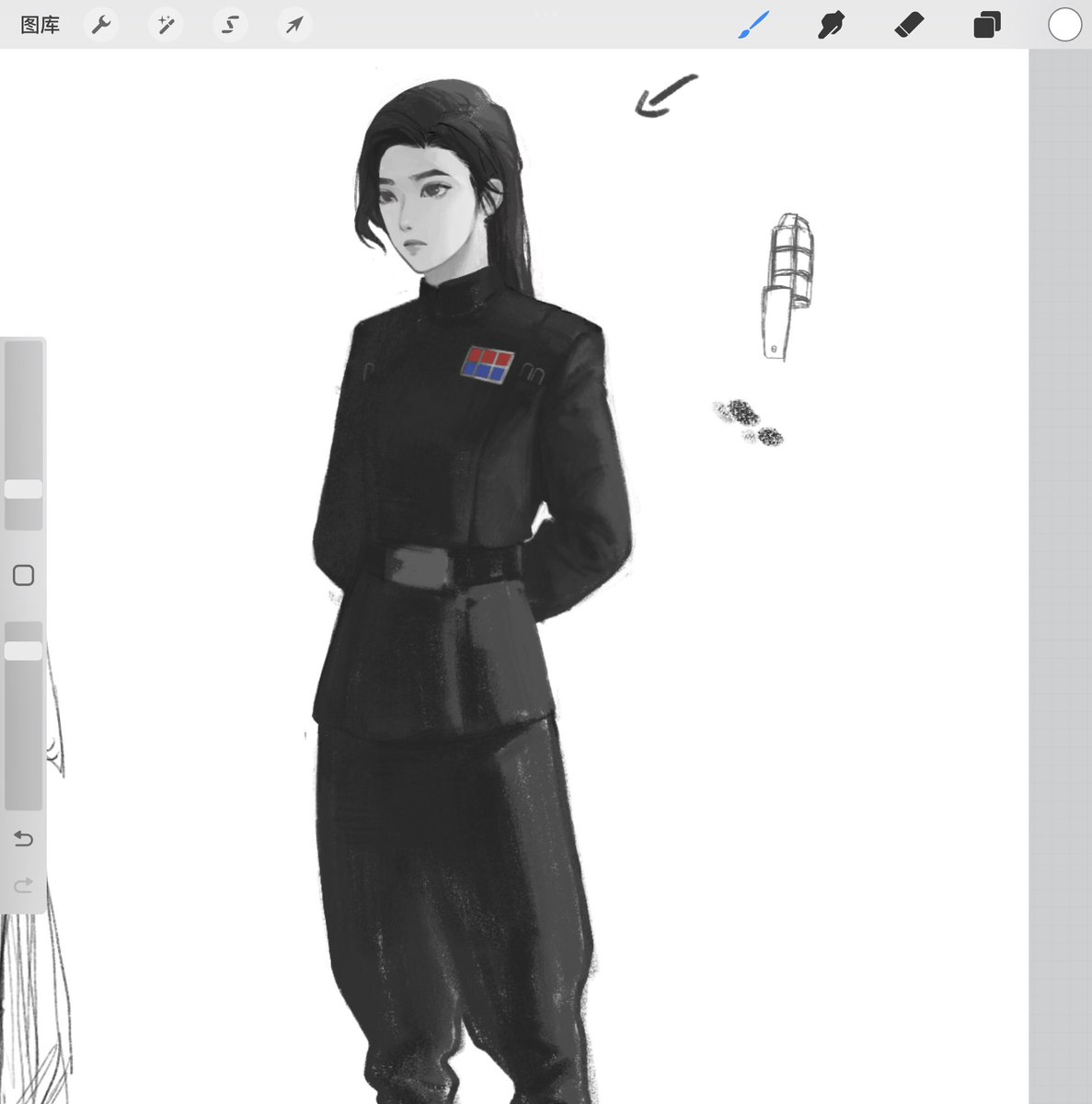Redo the last undone action
1092x1104 pixels.
tap(24, 885)
